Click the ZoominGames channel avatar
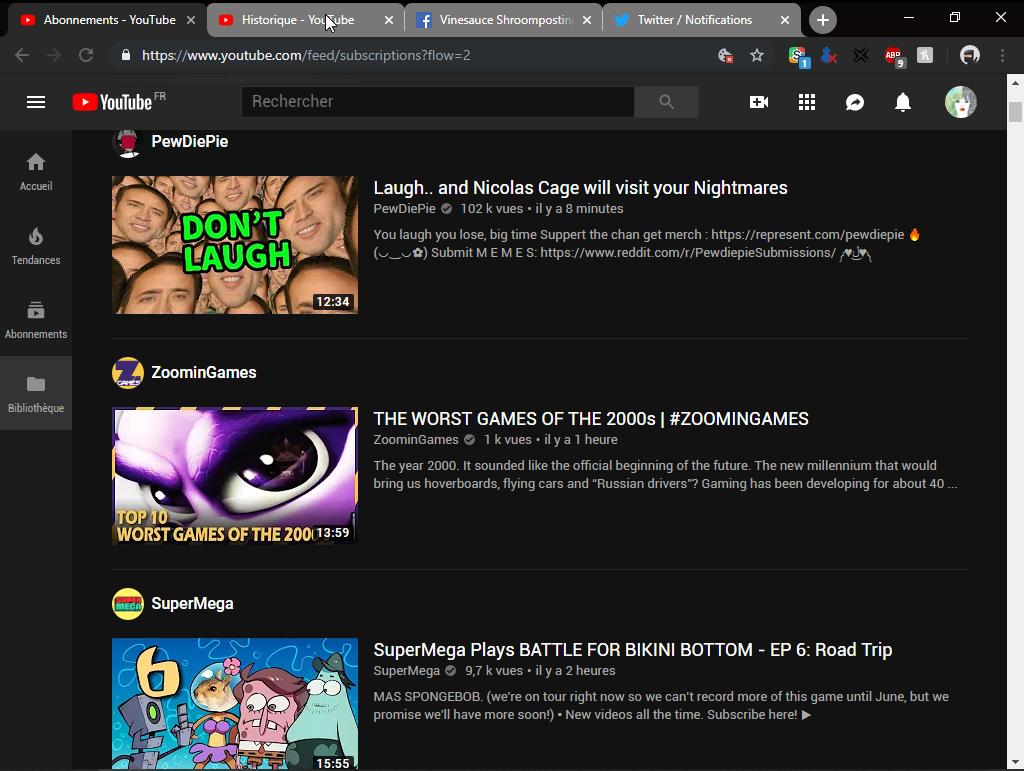The image size is (1024, 771). [128, 373]
